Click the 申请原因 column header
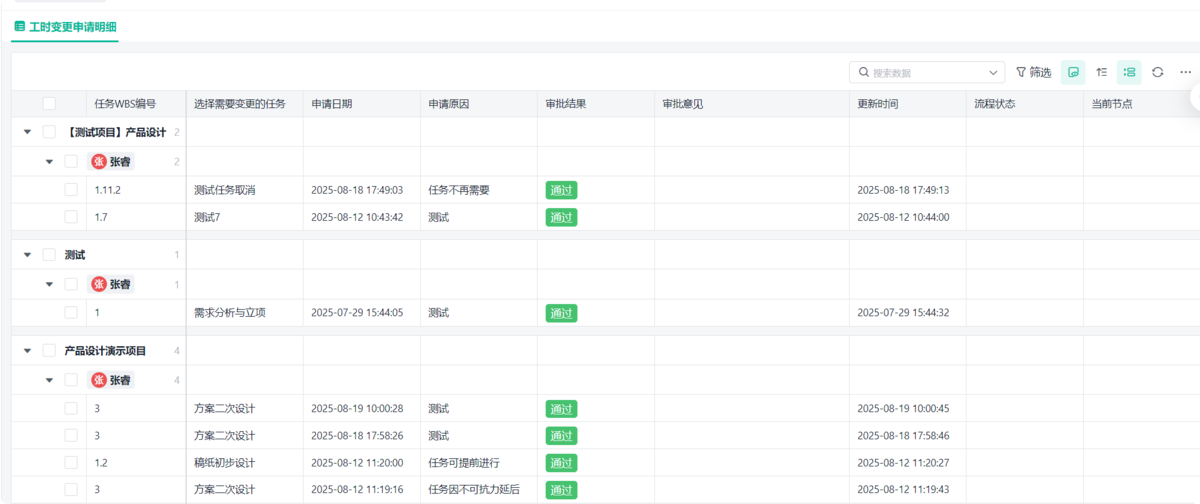The width and height of the screenshot is (1200, 504). click(478, 103)
